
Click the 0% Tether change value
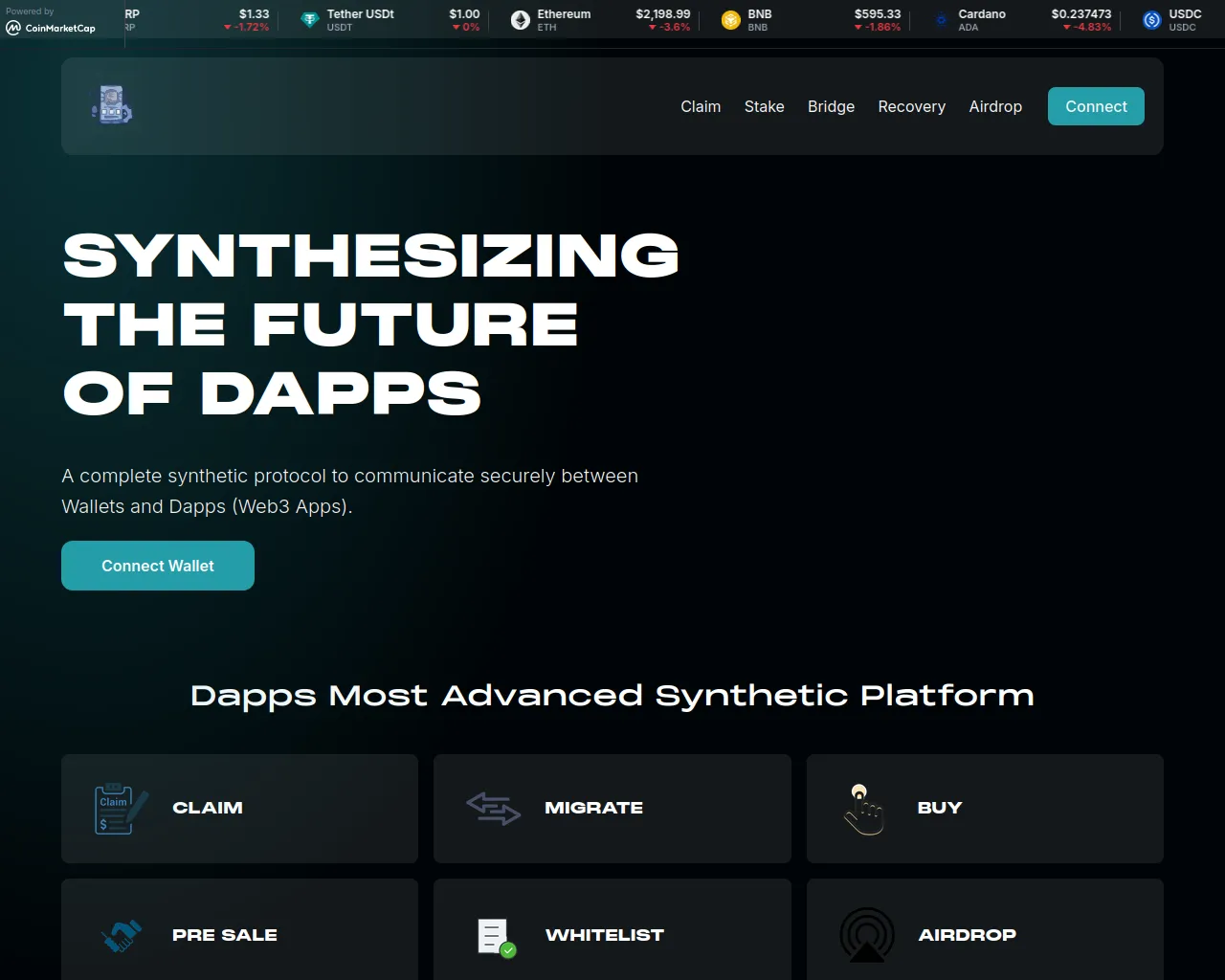471,27
